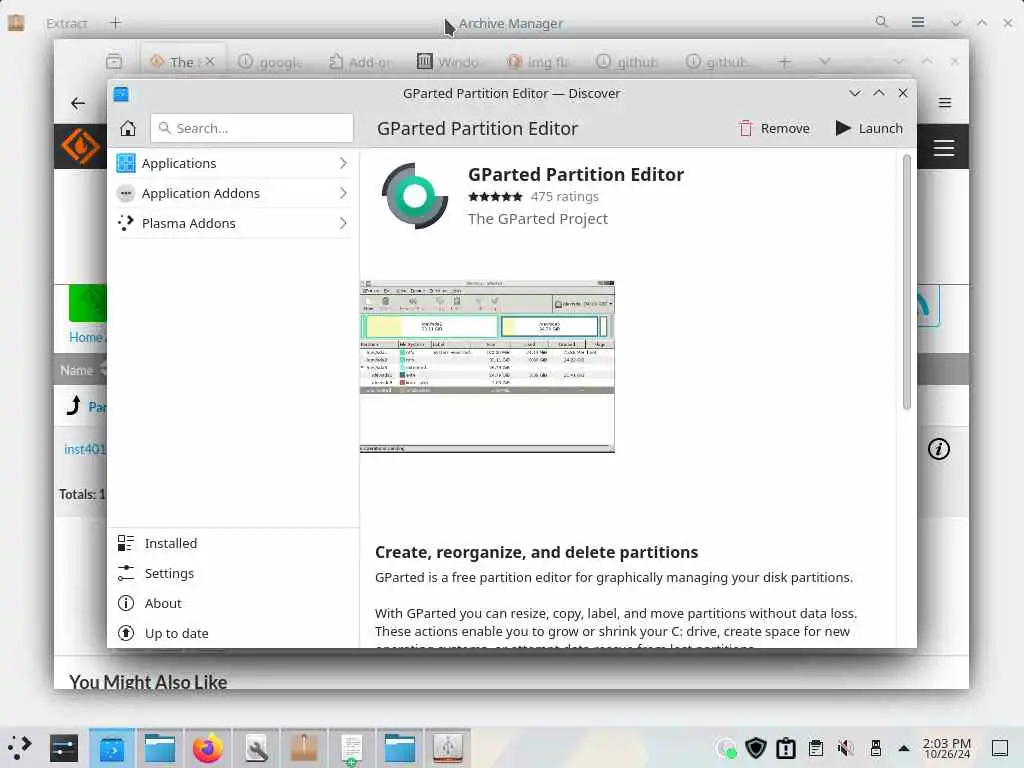1024x768 pixels.
Task: Click the Home link on the webpage
Action: pyautogui.click(x=86, y=337)
